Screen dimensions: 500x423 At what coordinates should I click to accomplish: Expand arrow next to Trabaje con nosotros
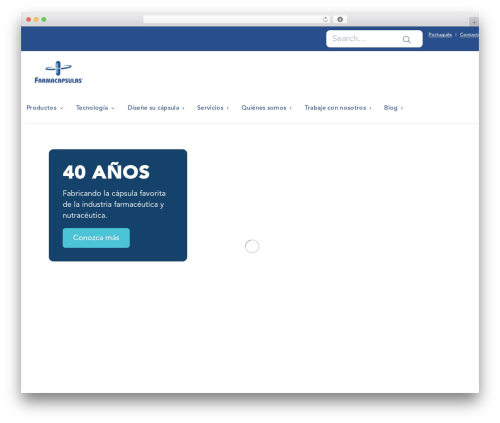click(370, 108)
